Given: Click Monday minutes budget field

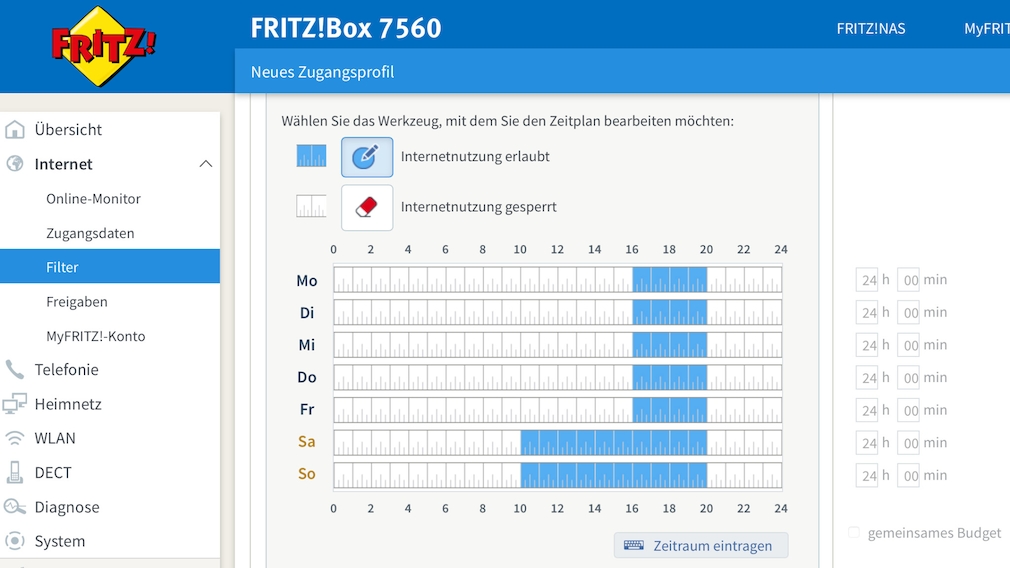Looking at the screenshot, I should point(908,280).
